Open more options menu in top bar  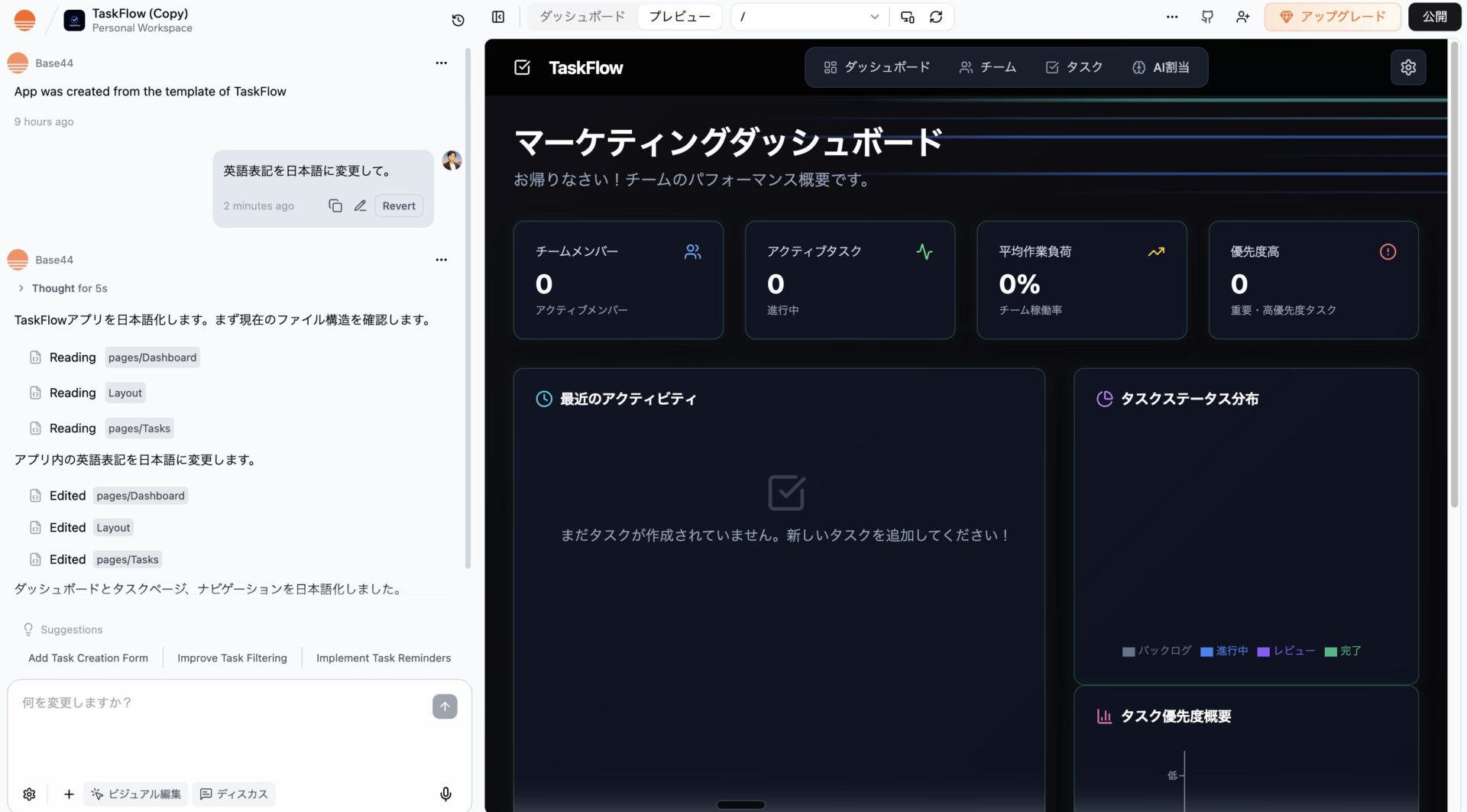[x=1171, y=17]
